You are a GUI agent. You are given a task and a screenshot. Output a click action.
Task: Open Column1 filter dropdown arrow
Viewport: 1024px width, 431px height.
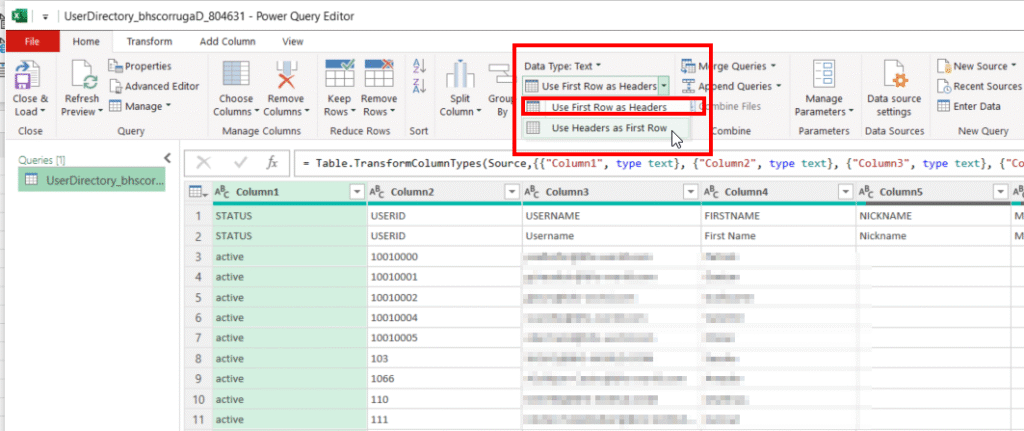click(356, 192)
